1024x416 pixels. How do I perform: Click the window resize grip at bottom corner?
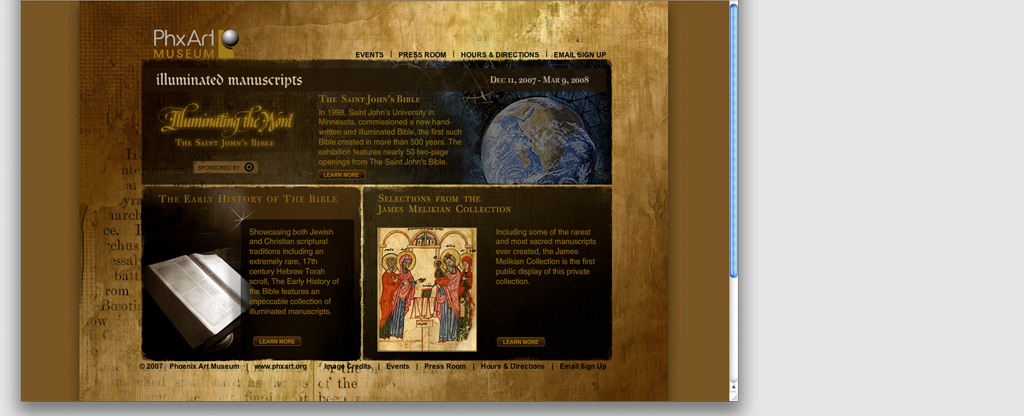click(x=733, y=396)
